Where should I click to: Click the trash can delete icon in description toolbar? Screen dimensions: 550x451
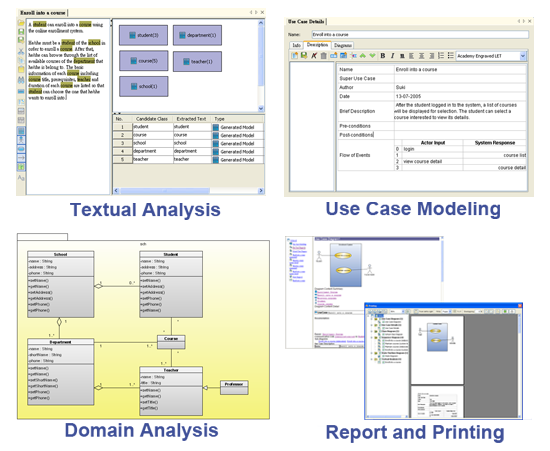(x=323, y=55)
